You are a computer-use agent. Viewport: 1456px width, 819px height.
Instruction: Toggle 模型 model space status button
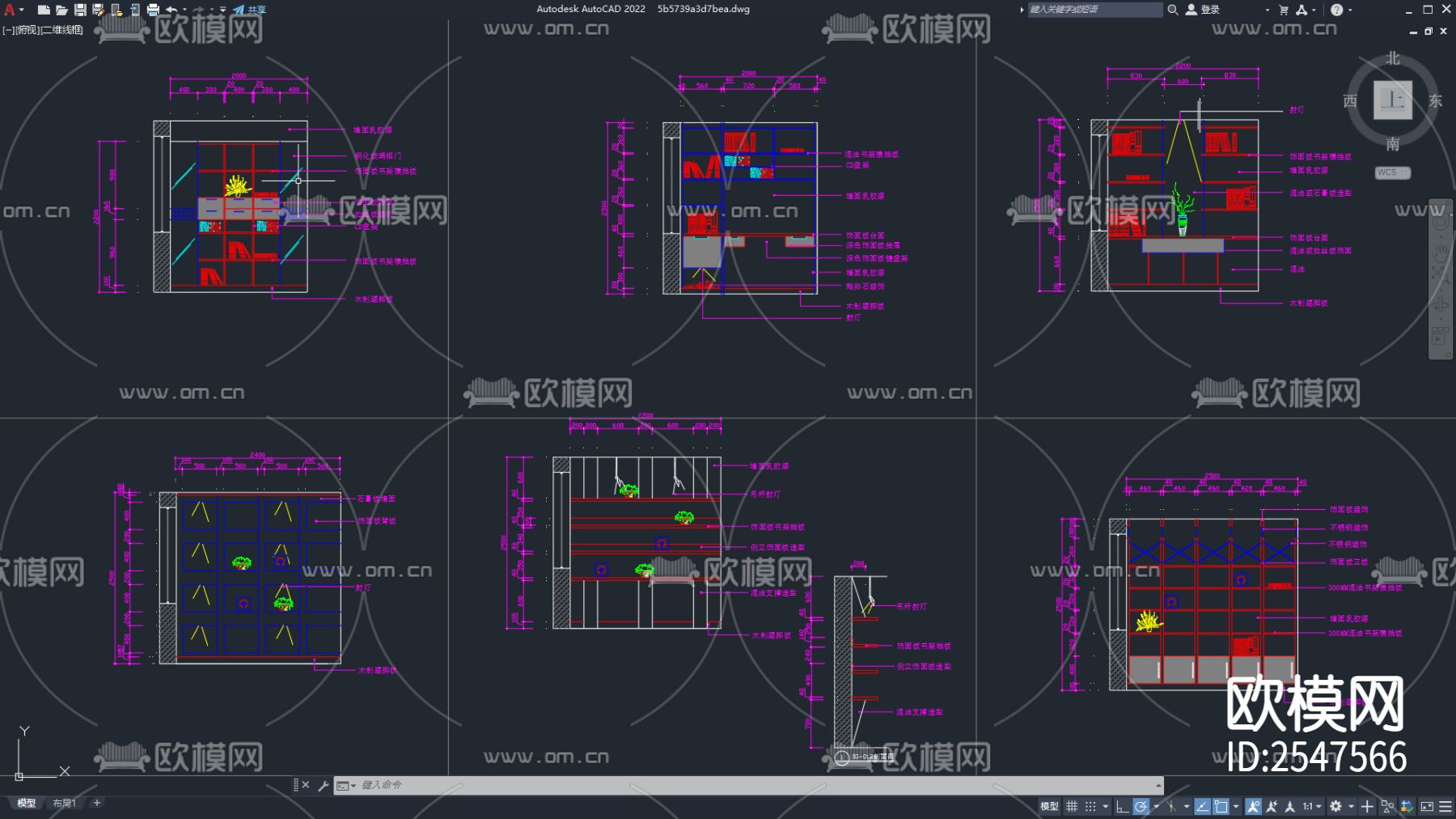click(1049, 806)
